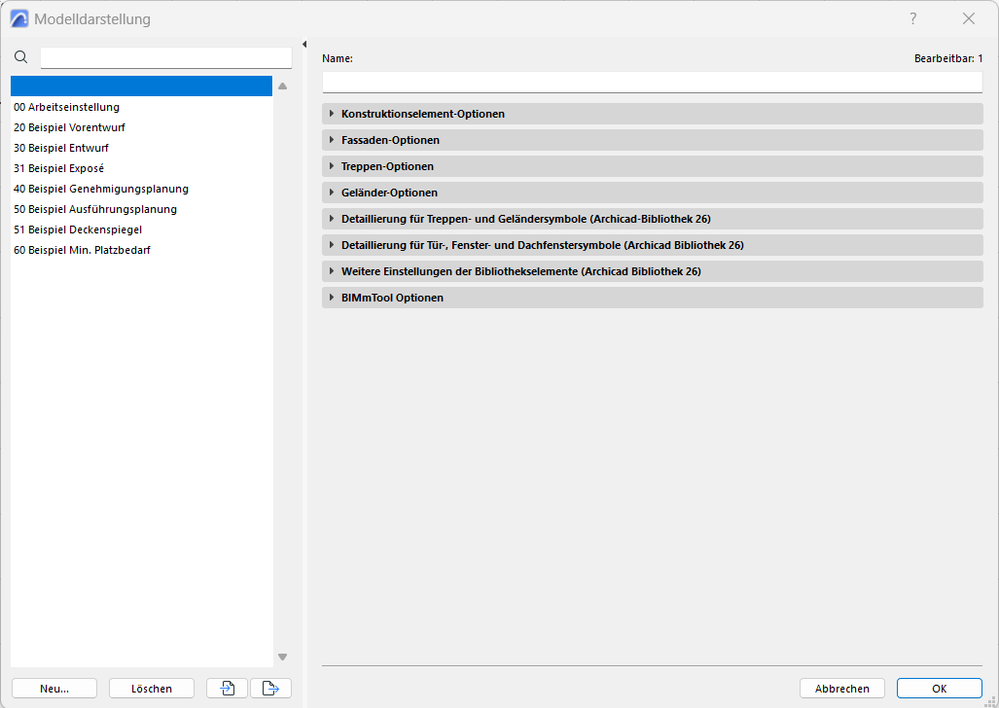Click the magnifier search icon
This screenshot has height=708, width=999.
20,57
